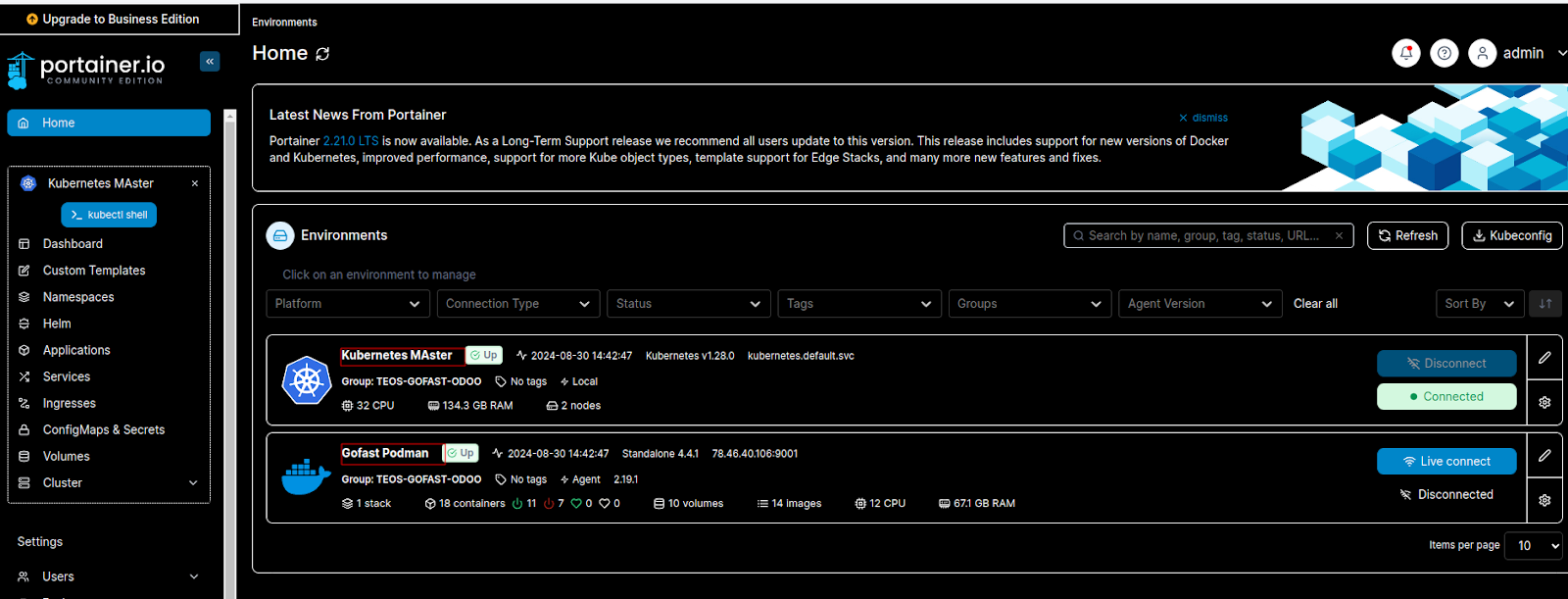Expand the Users settings menu chevron
Screen dimensions: 1568x599
(x=194, y=576)
